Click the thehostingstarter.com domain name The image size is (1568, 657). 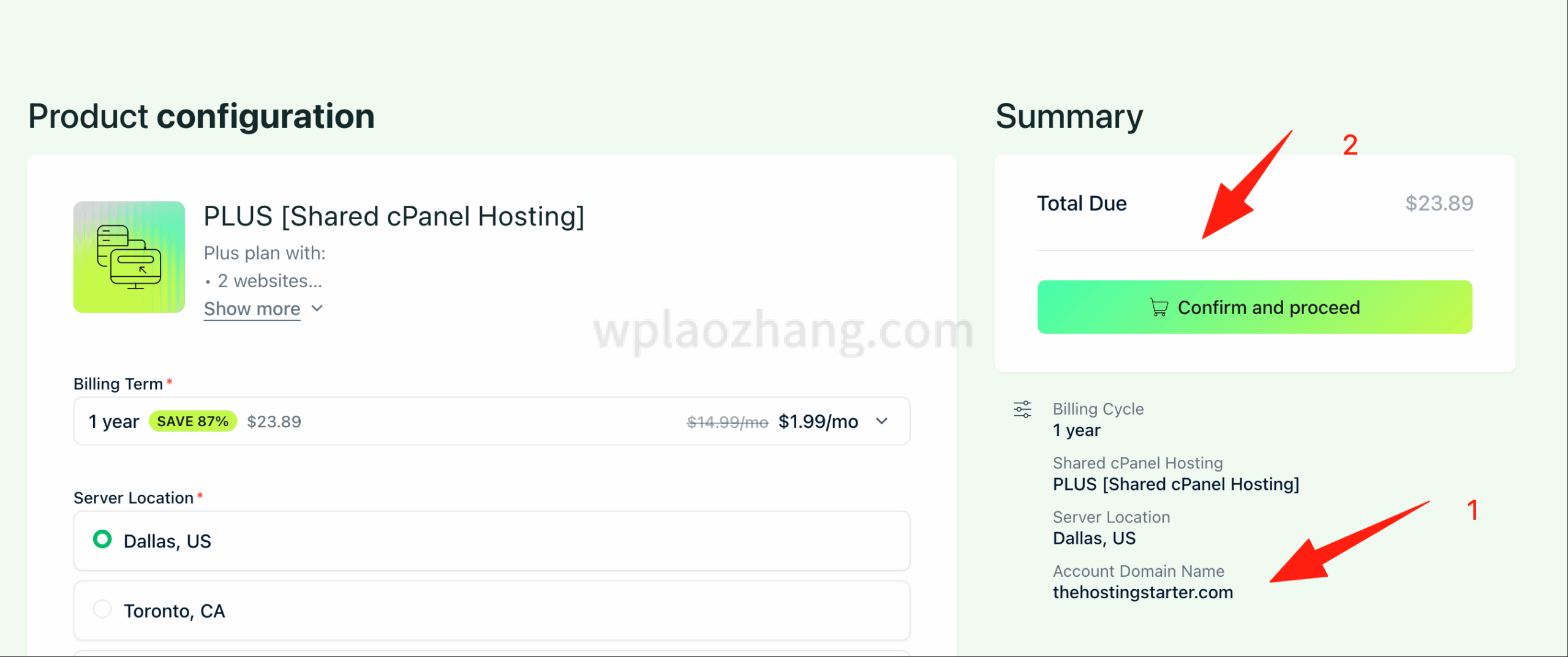coord(1142,593)
